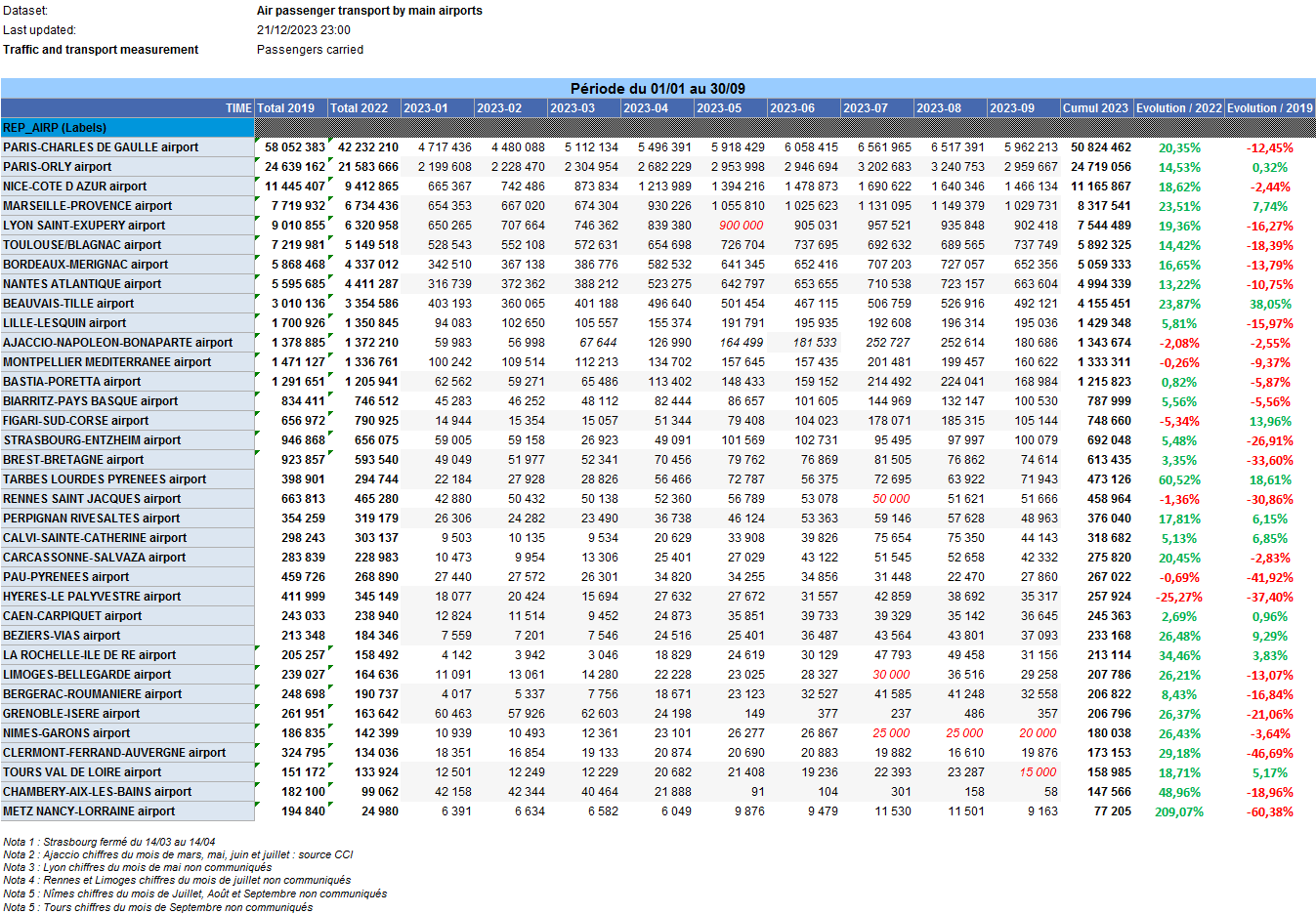Click the '209,07%' evolution value for Metz
Viewport: 1316px width, 914px height.
click(1179, 811)
